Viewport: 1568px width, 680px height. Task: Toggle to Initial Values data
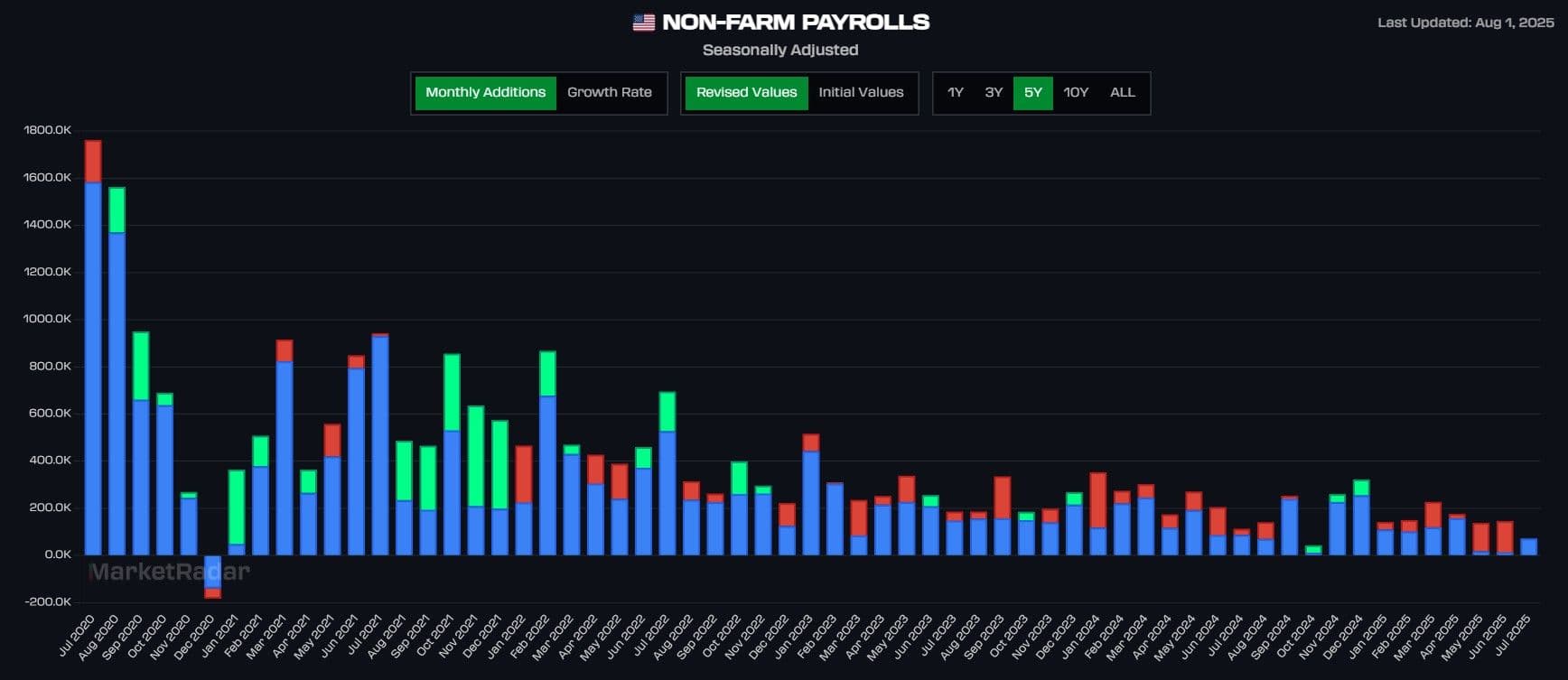click(860, 93)
